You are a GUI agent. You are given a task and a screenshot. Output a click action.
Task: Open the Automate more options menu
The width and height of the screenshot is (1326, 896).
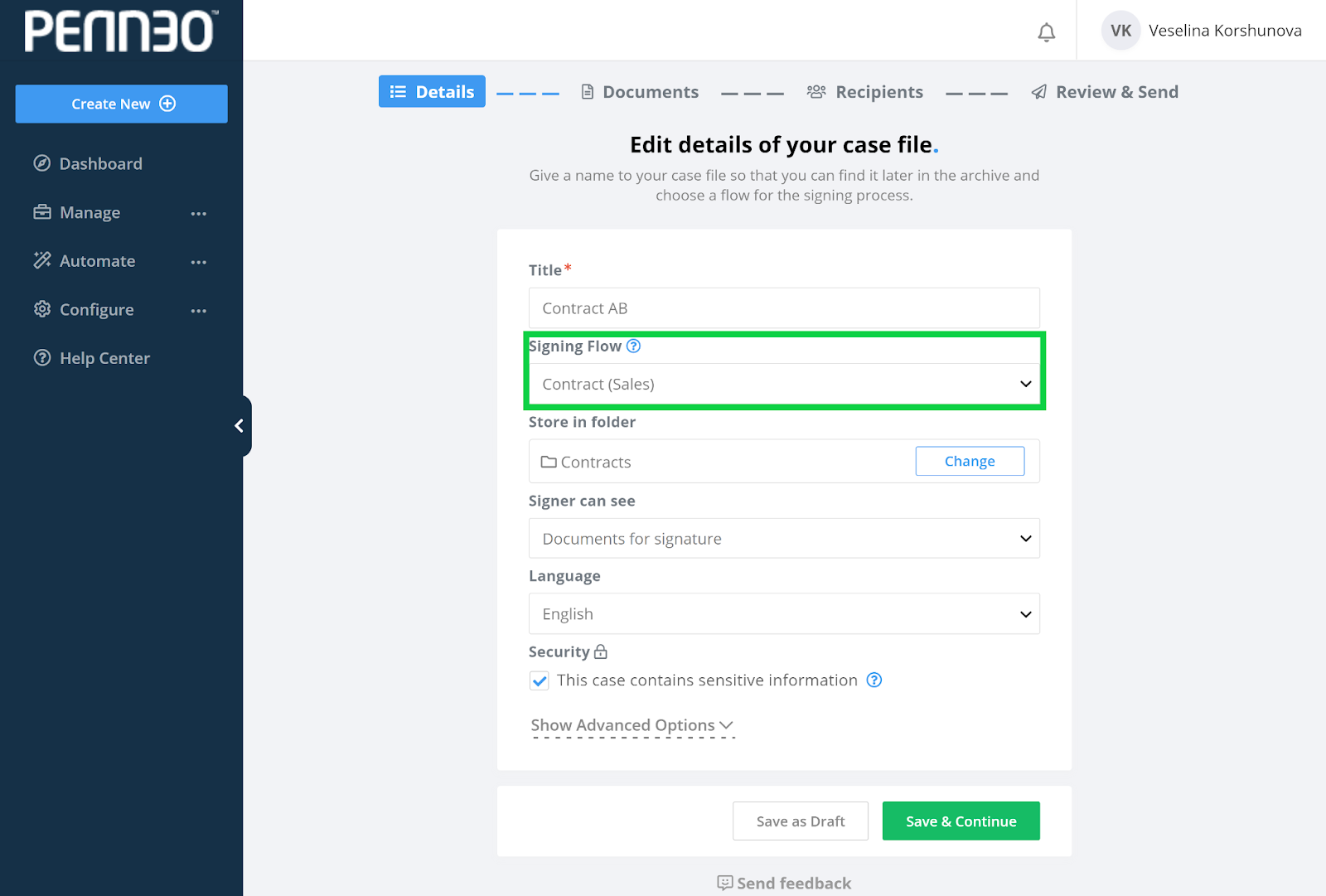click(x=199, y=262)
